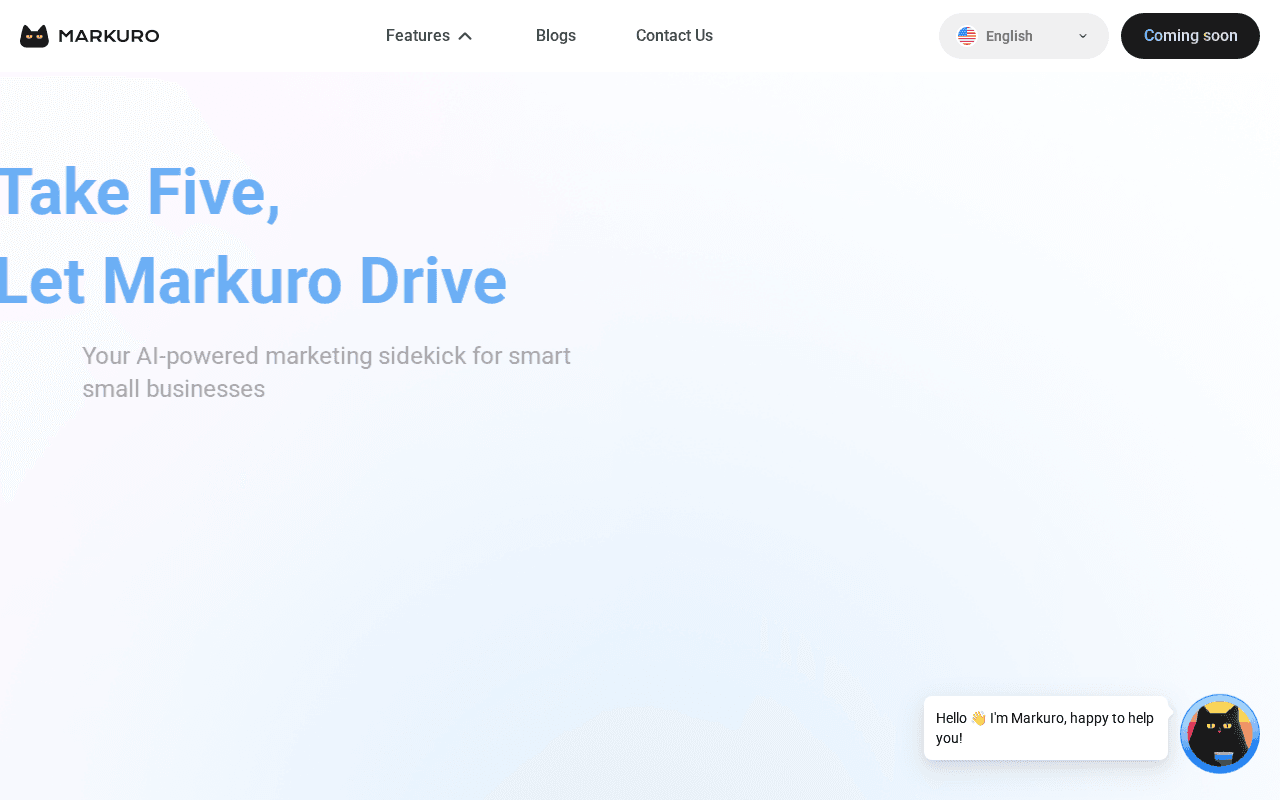
Task: Open the "Hello, I'm Markuro" chat bubble
Action: (1046, 728)
